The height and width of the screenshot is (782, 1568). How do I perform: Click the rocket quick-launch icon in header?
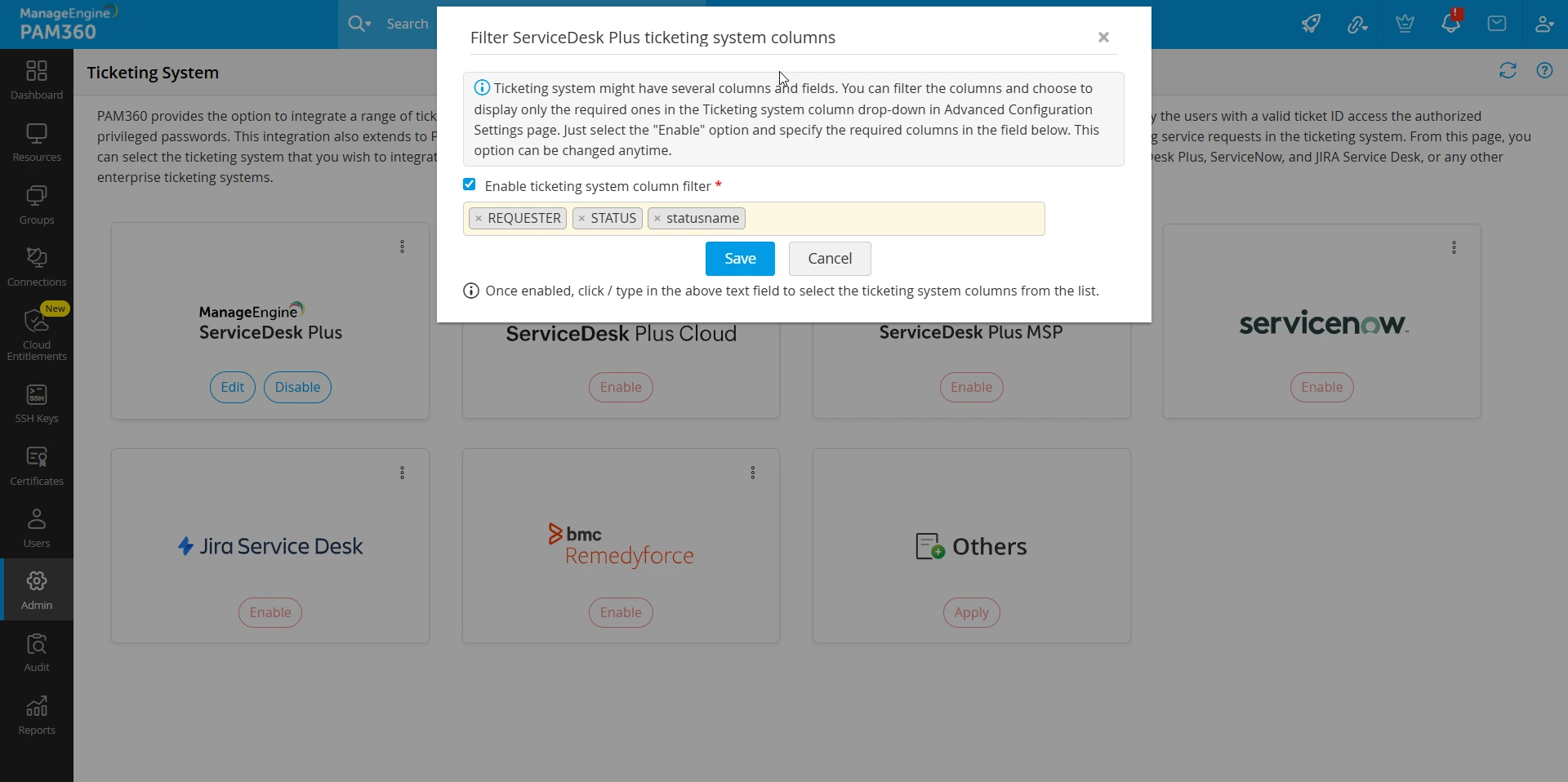pyautogui.click(x=1312, y=23)
